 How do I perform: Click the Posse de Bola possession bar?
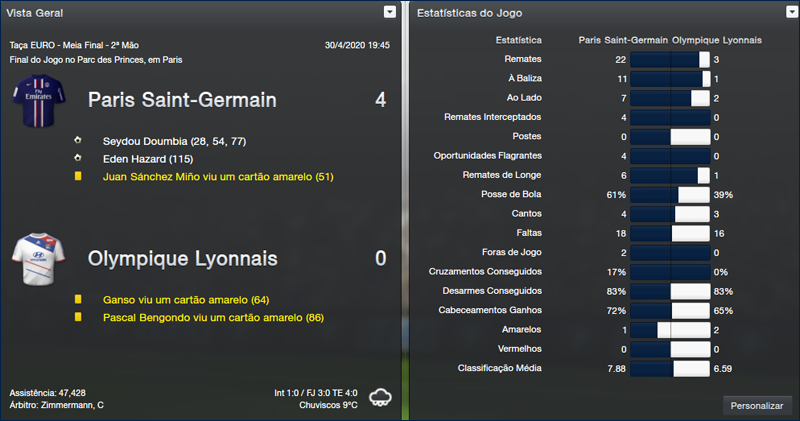(x=670, y=194)
